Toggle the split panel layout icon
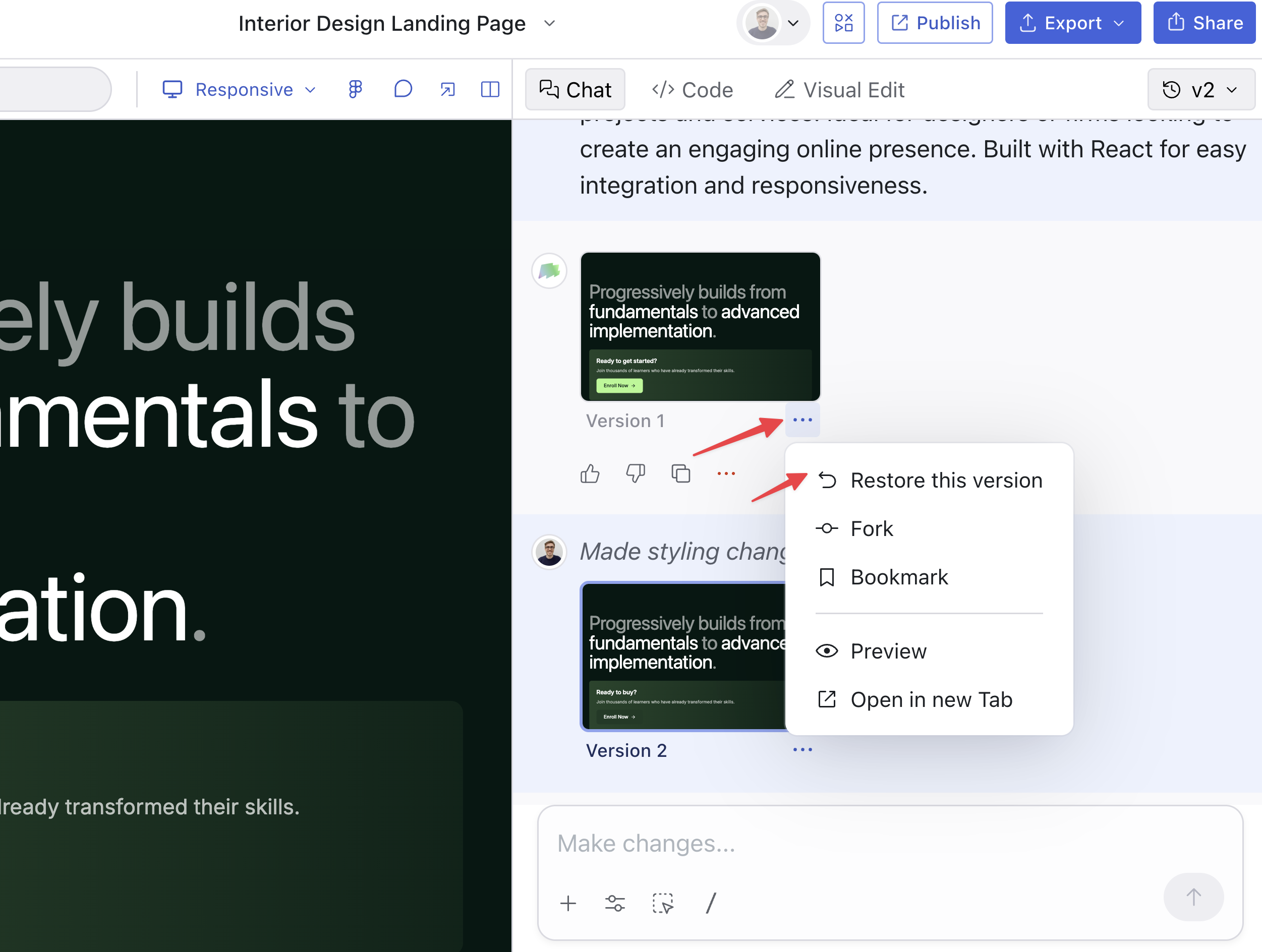Screen dimensions: 1262x952 tap(489, 89)
